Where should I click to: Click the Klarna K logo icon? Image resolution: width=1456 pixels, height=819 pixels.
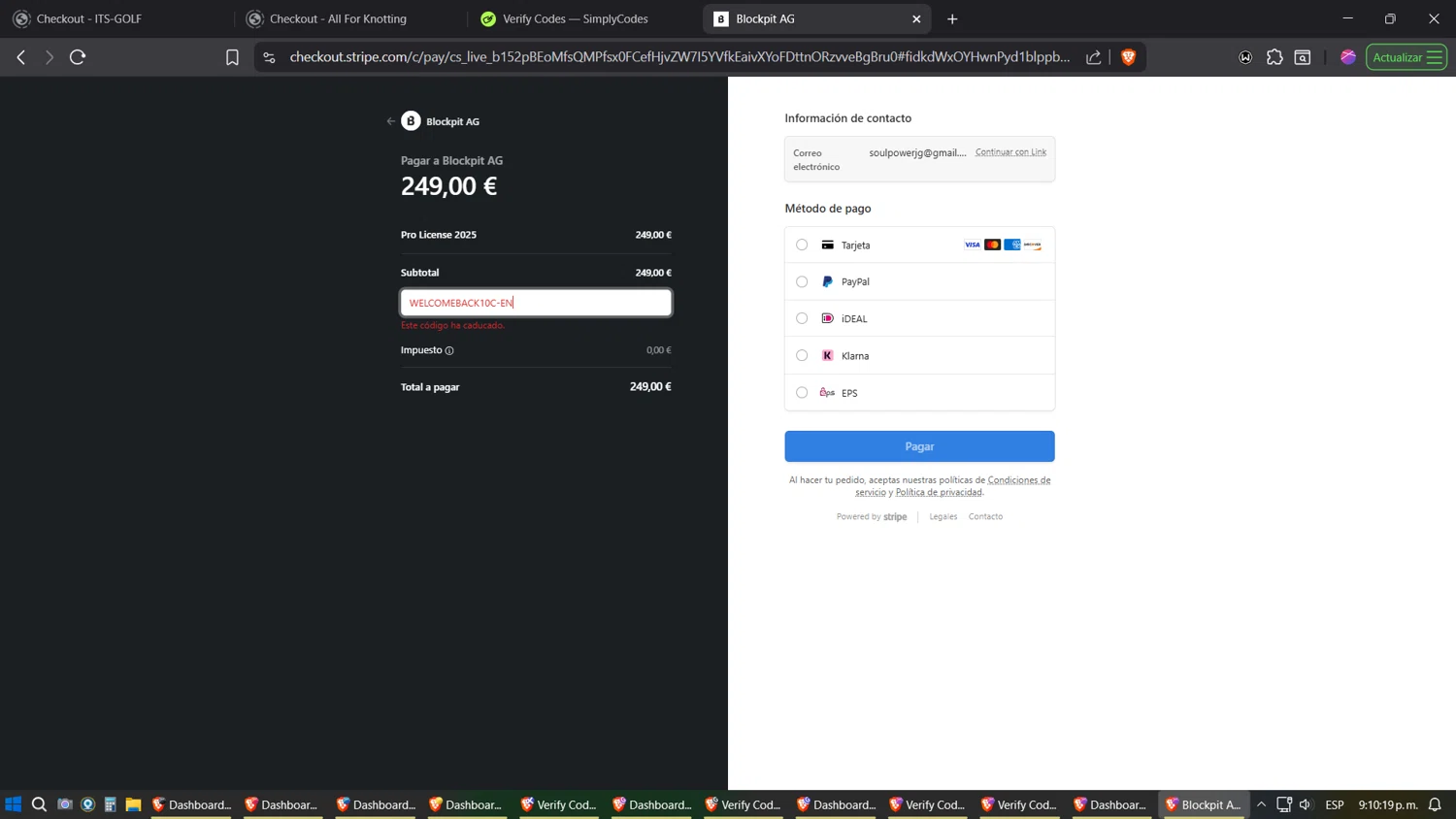pyautogui.click(x=827, y=355)
